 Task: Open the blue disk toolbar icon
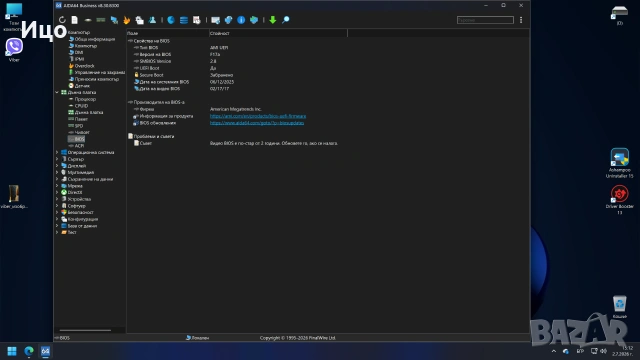(x=171, y=20)
